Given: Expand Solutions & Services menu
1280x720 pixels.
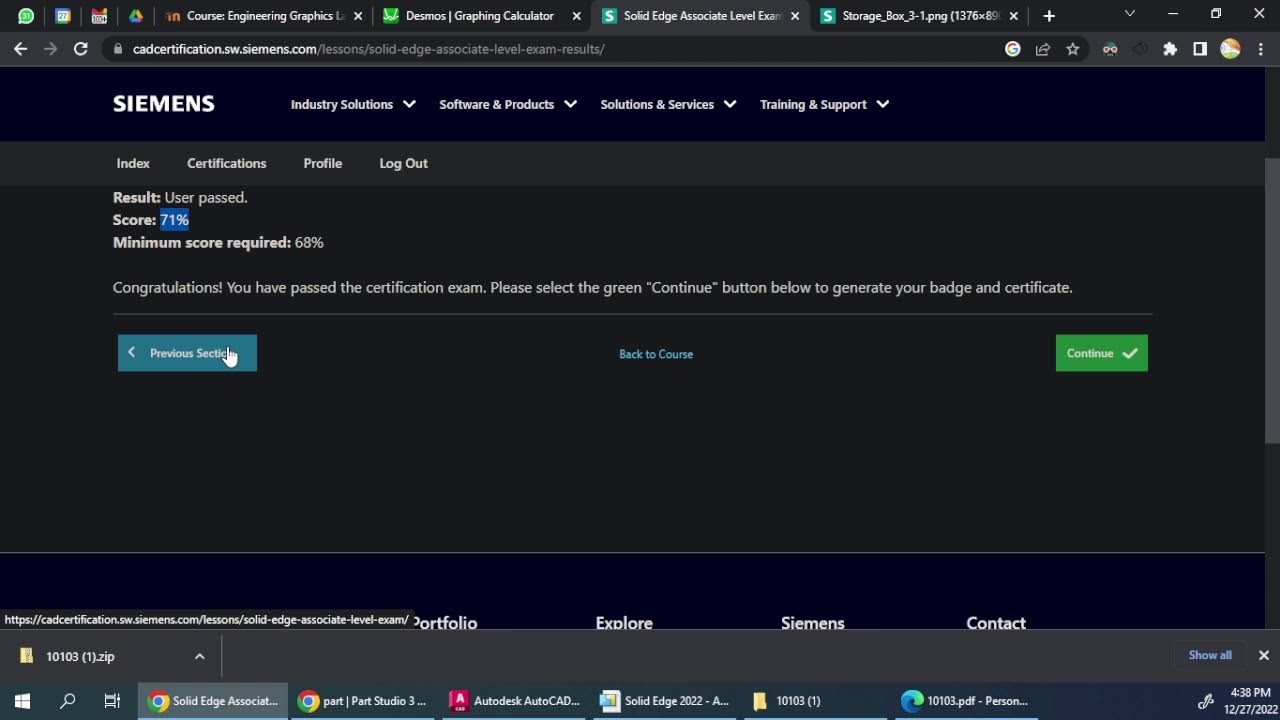Looking at the screenshot, I should click(668, 104).
